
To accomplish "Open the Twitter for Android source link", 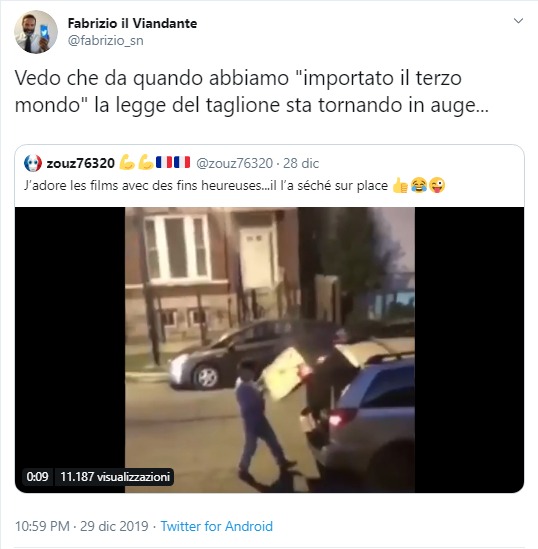I will pyautogui.click(x=216, y=526).
